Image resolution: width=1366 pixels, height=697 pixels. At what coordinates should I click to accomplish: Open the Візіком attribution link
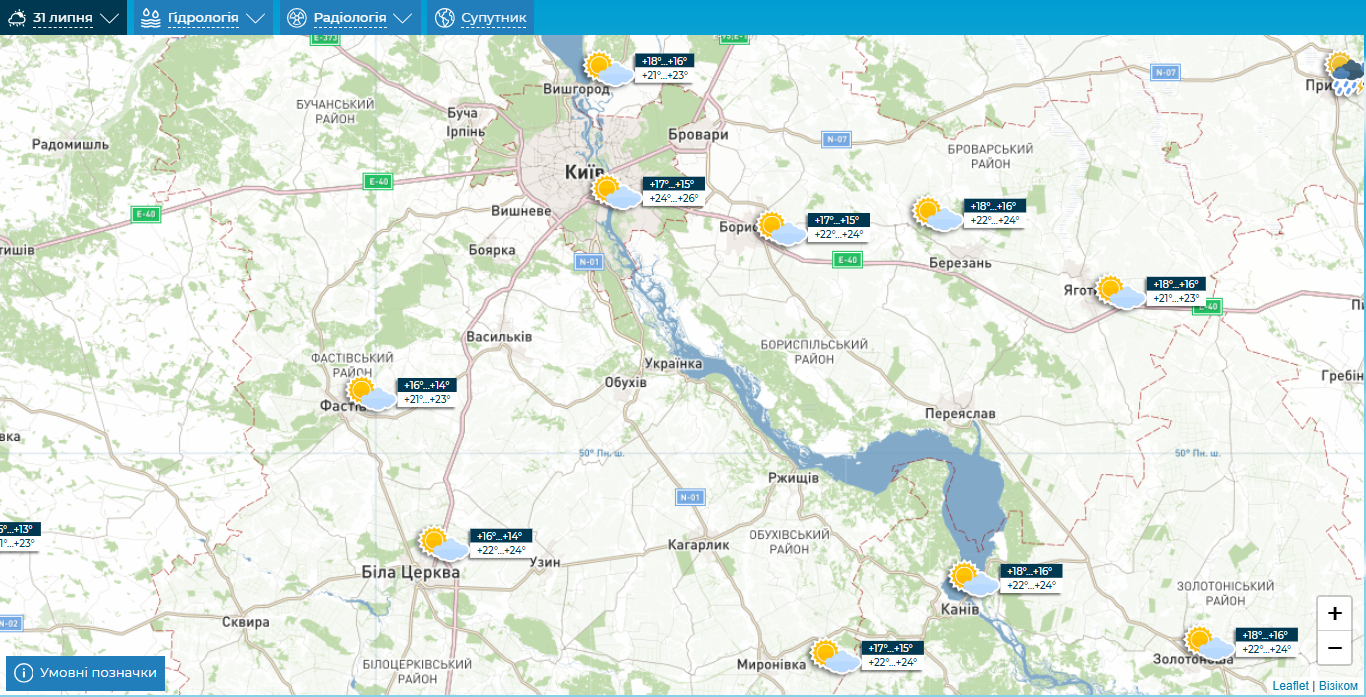1338,685
